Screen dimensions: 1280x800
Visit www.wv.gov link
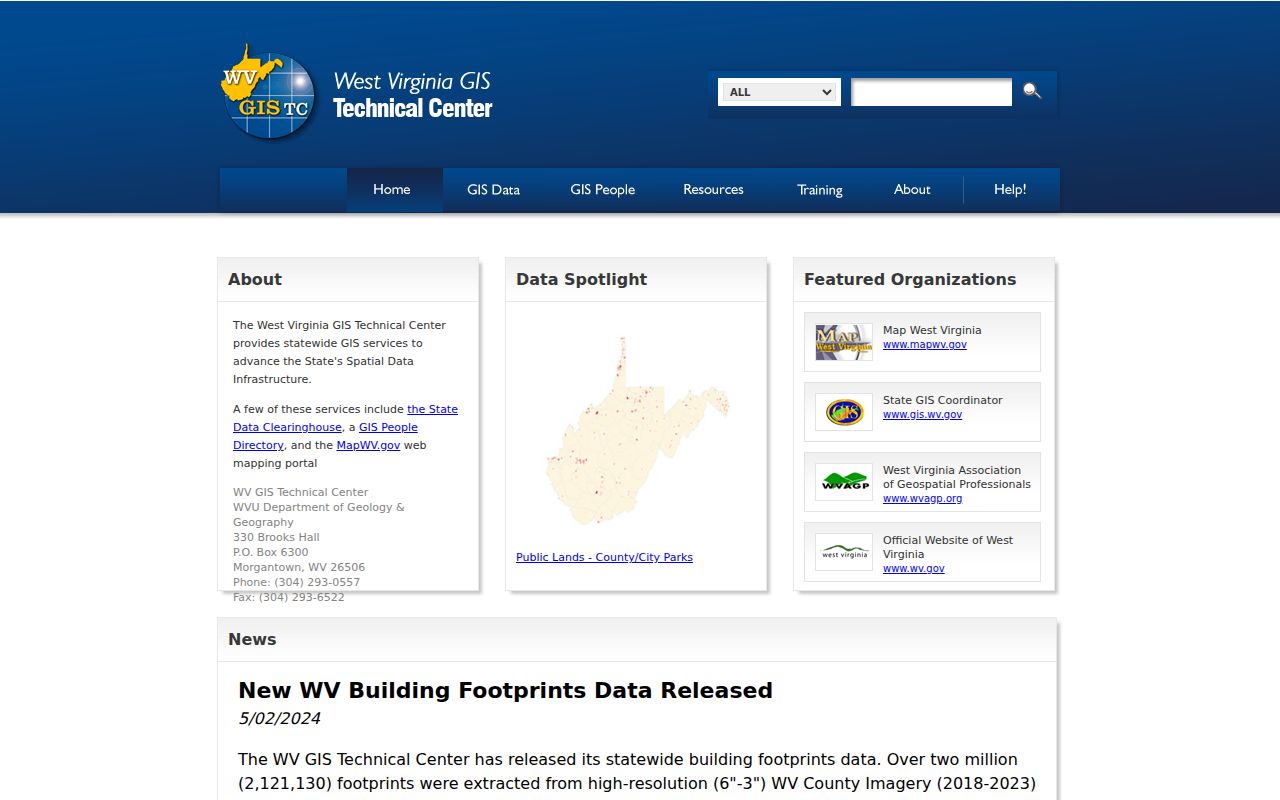coord(913,568)
